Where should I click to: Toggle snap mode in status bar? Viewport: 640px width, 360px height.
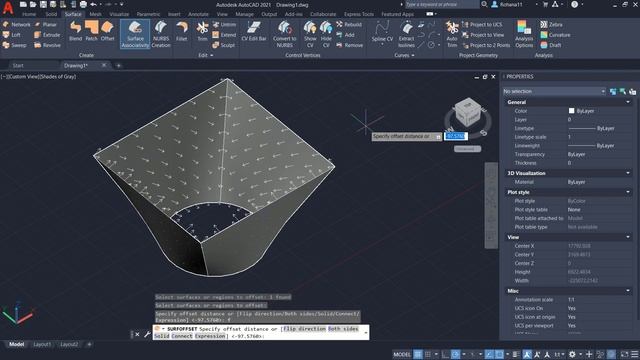428,354
